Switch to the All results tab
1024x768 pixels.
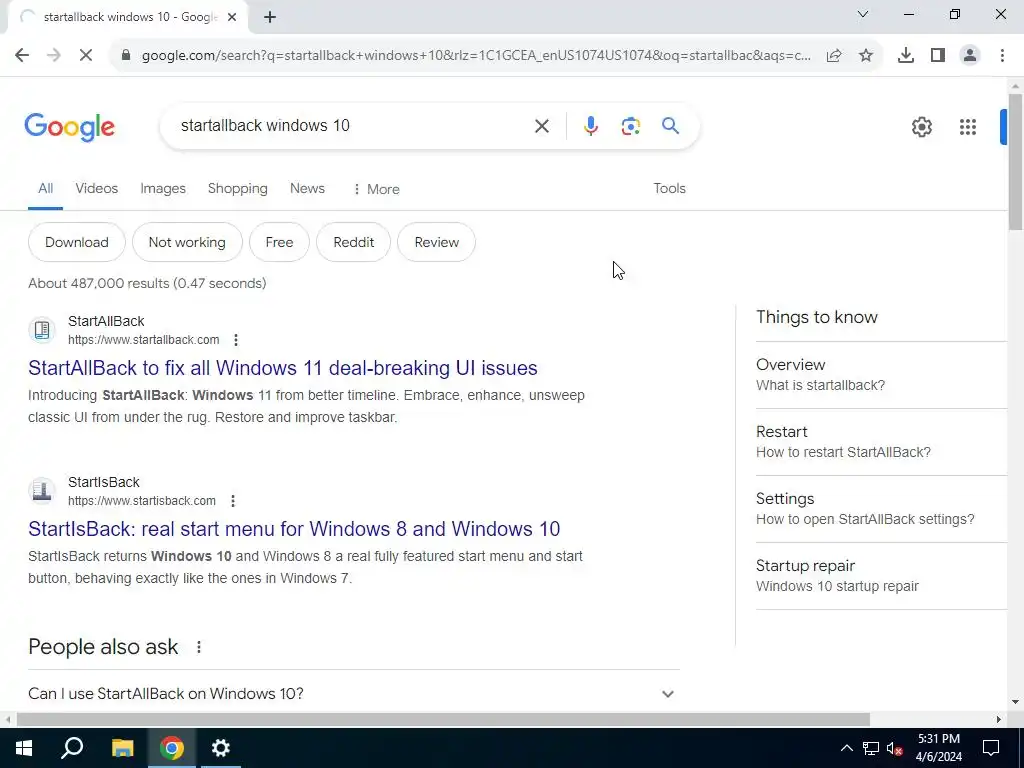tap(45, 188)
